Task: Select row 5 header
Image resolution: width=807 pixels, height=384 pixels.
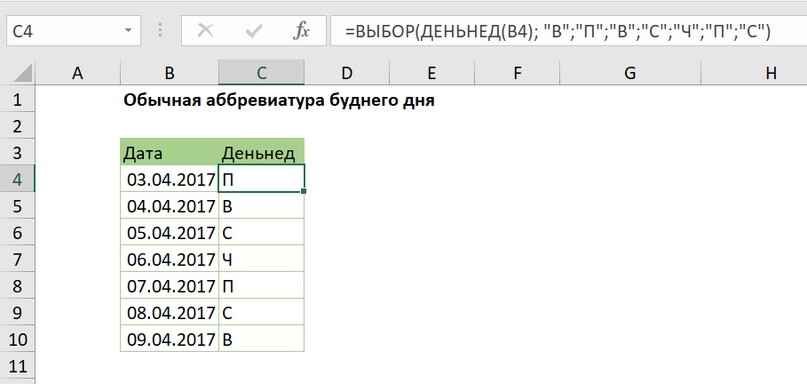Action: [17, 206]
